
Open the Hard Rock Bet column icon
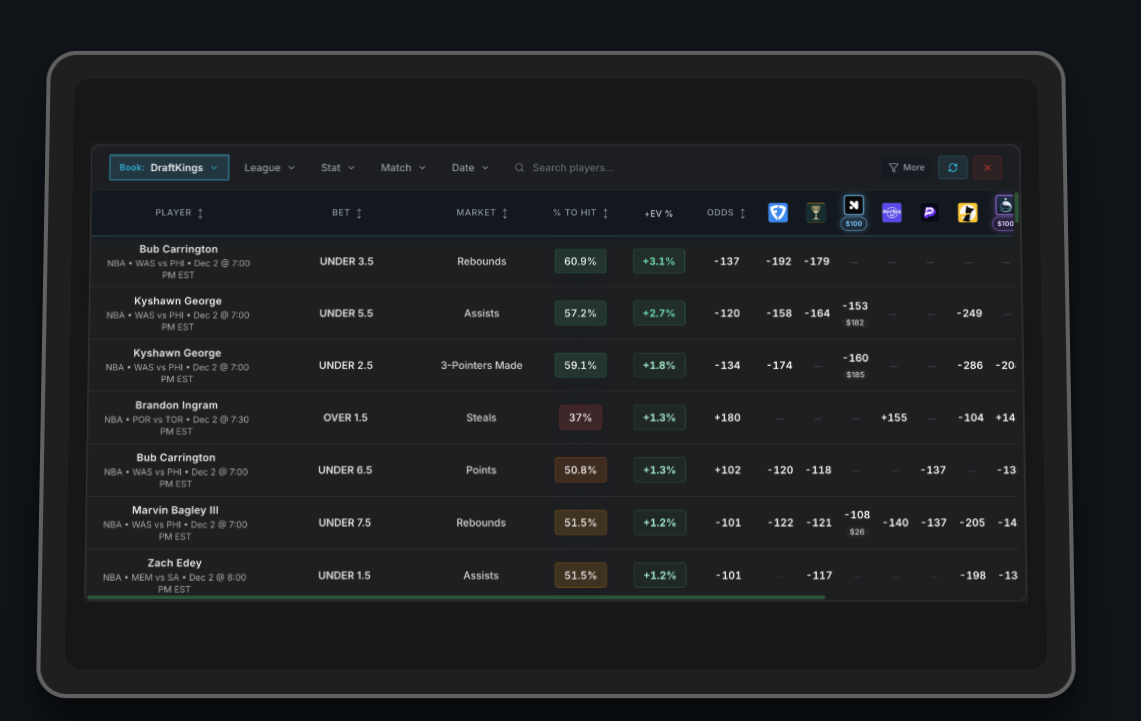click(891, 212)
